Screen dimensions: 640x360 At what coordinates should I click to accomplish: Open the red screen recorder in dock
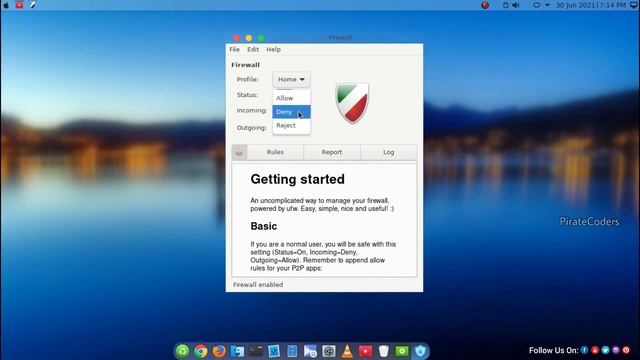click(365, 351)
